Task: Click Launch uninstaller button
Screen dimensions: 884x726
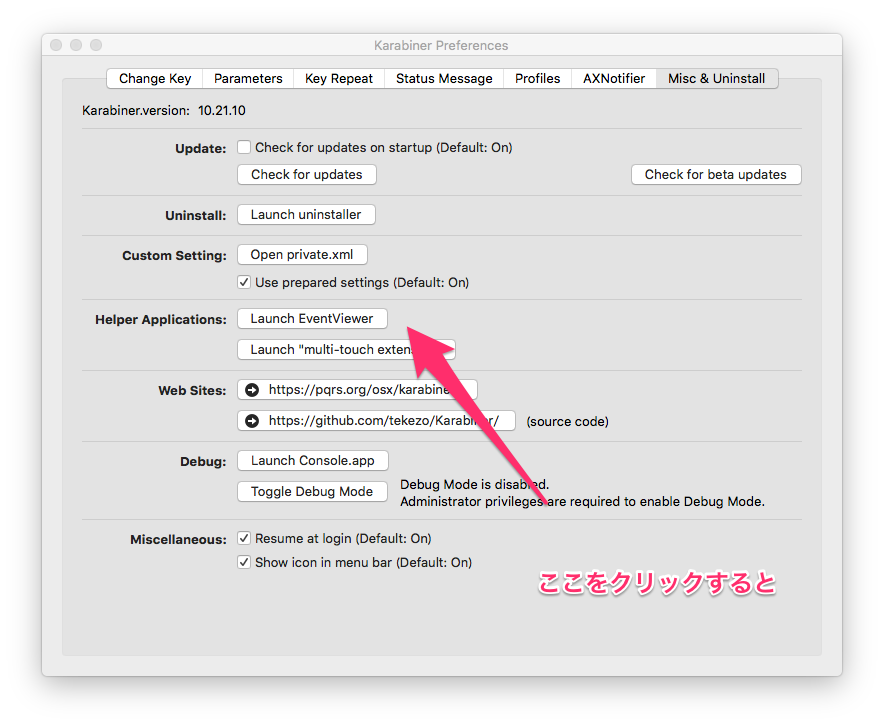Action: [306, 215]
